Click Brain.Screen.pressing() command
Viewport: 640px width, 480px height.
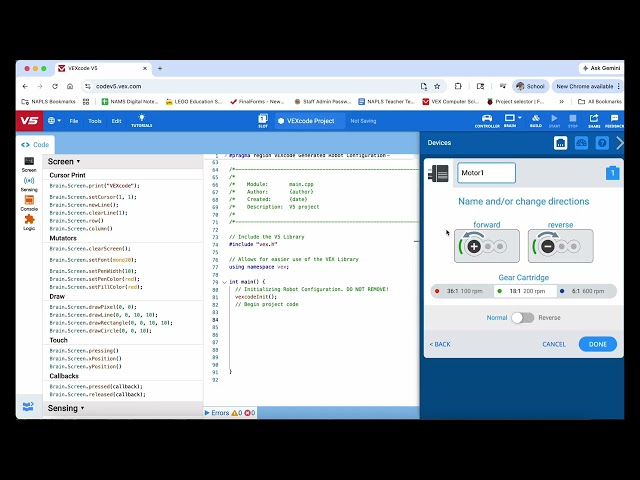pyautogui.click(x=84, y=351)
